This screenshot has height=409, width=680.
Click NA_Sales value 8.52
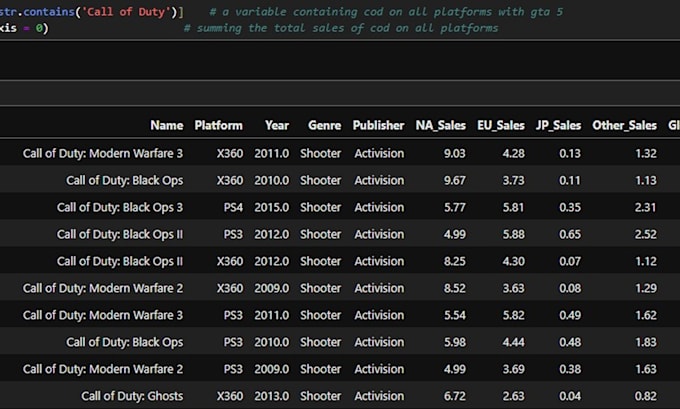pos(454,288)
